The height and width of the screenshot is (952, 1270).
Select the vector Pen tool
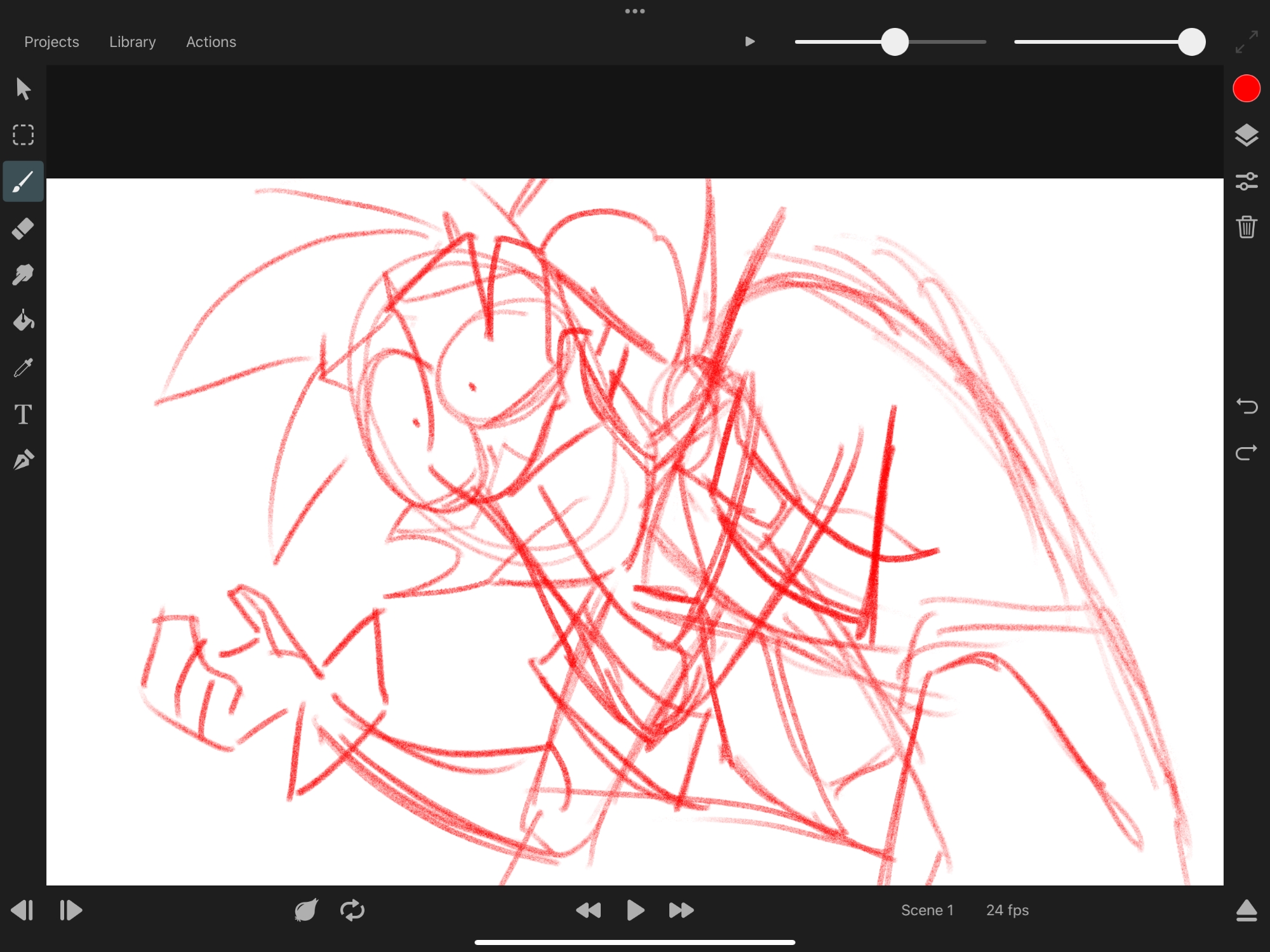(x=23, y=460)
